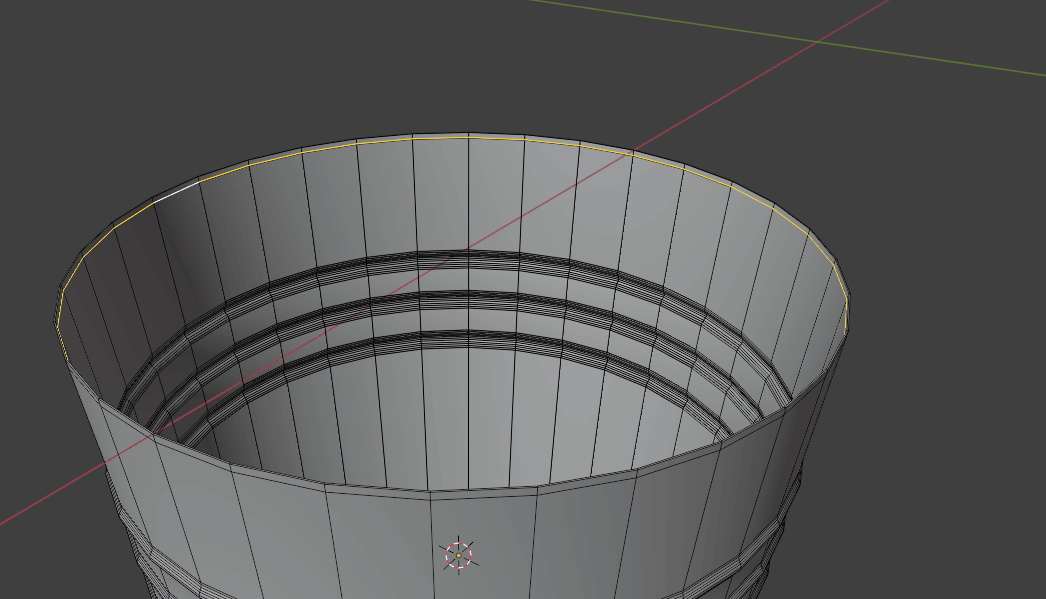
Task: Click the red-white 3D cursor ring
Action: pos(457,554)
